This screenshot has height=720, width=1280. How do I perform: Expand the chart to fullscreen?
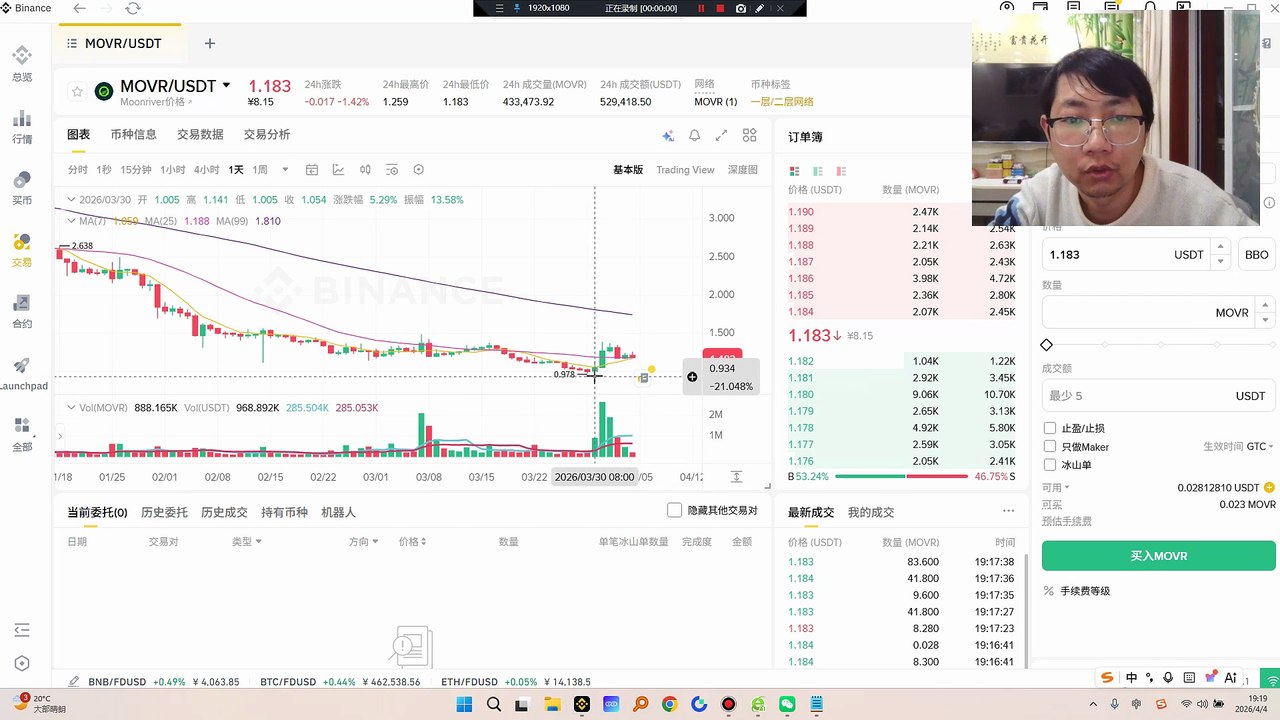tap(721, 136)
